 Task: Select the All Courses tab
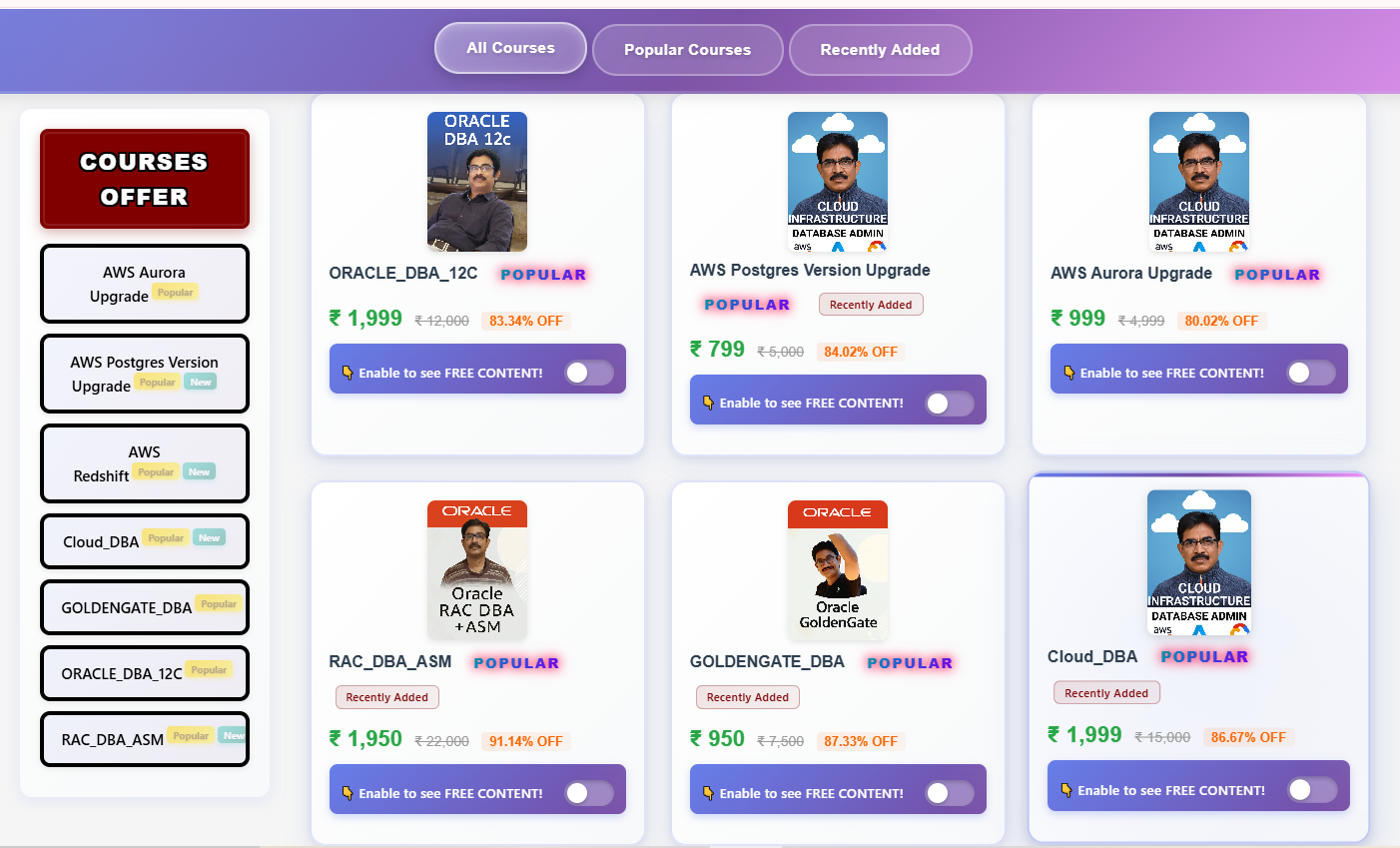coord(510,48)
